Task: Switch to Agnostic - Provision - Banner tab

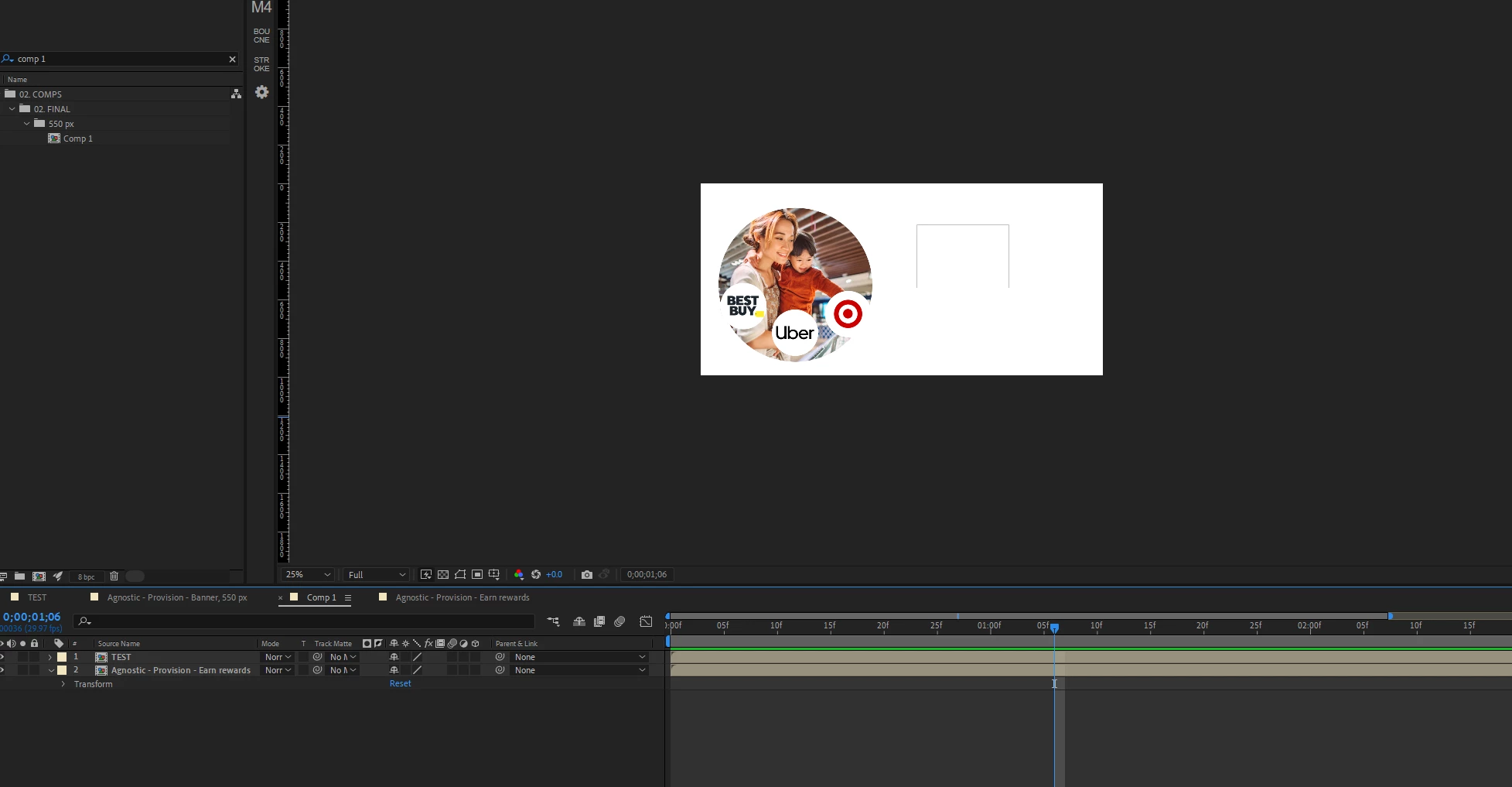Action: tap(177, 597)
